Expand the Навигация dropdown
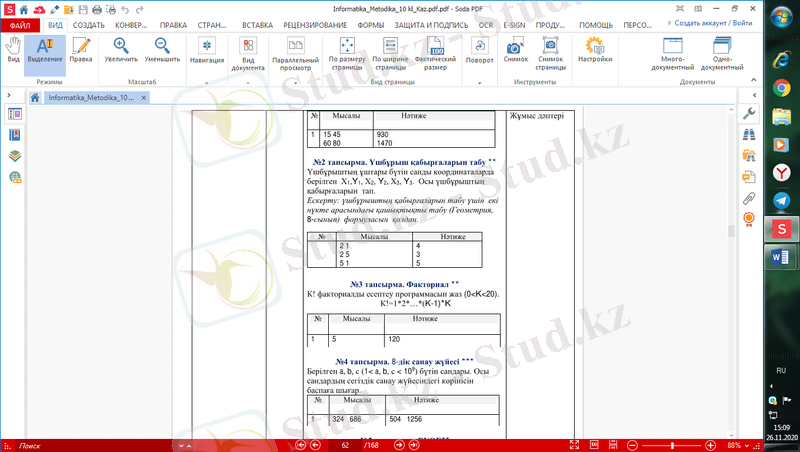 [x=206, y=51]
